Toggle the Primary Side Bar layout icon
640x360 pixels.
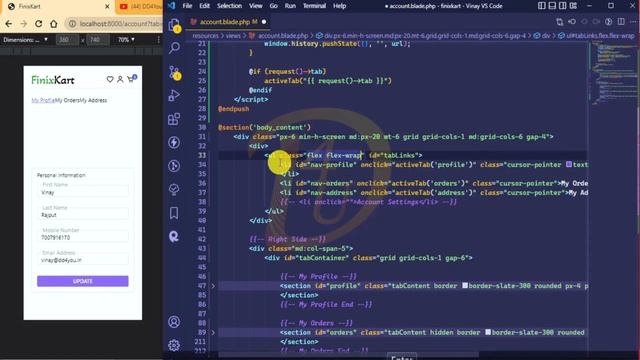[542, 6]
